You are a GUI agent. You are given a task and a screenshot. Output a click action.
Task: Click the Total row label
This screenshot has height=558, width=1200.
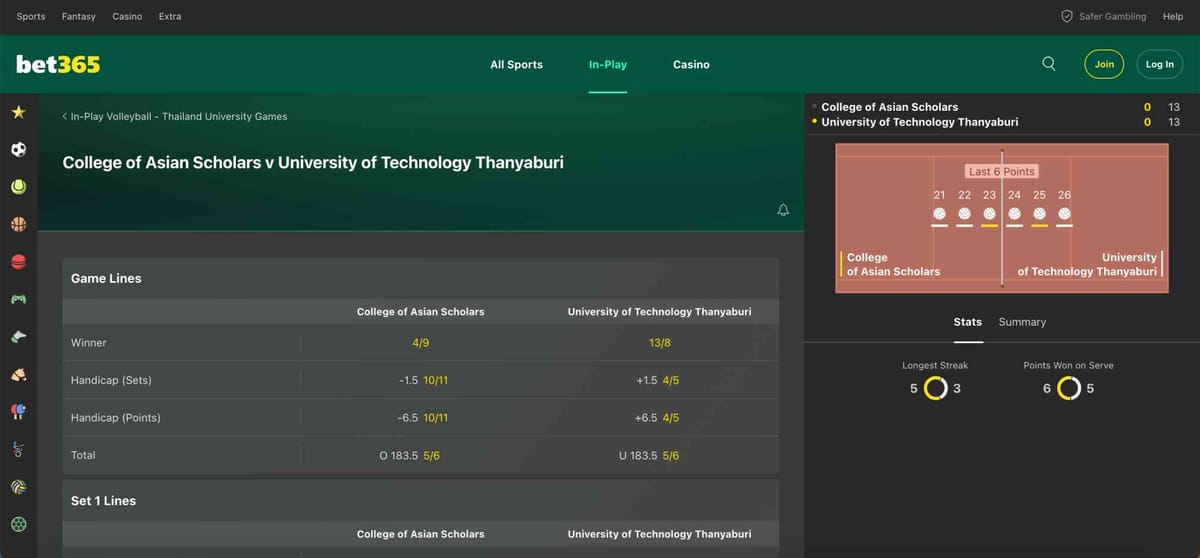[x=83, y=455]
